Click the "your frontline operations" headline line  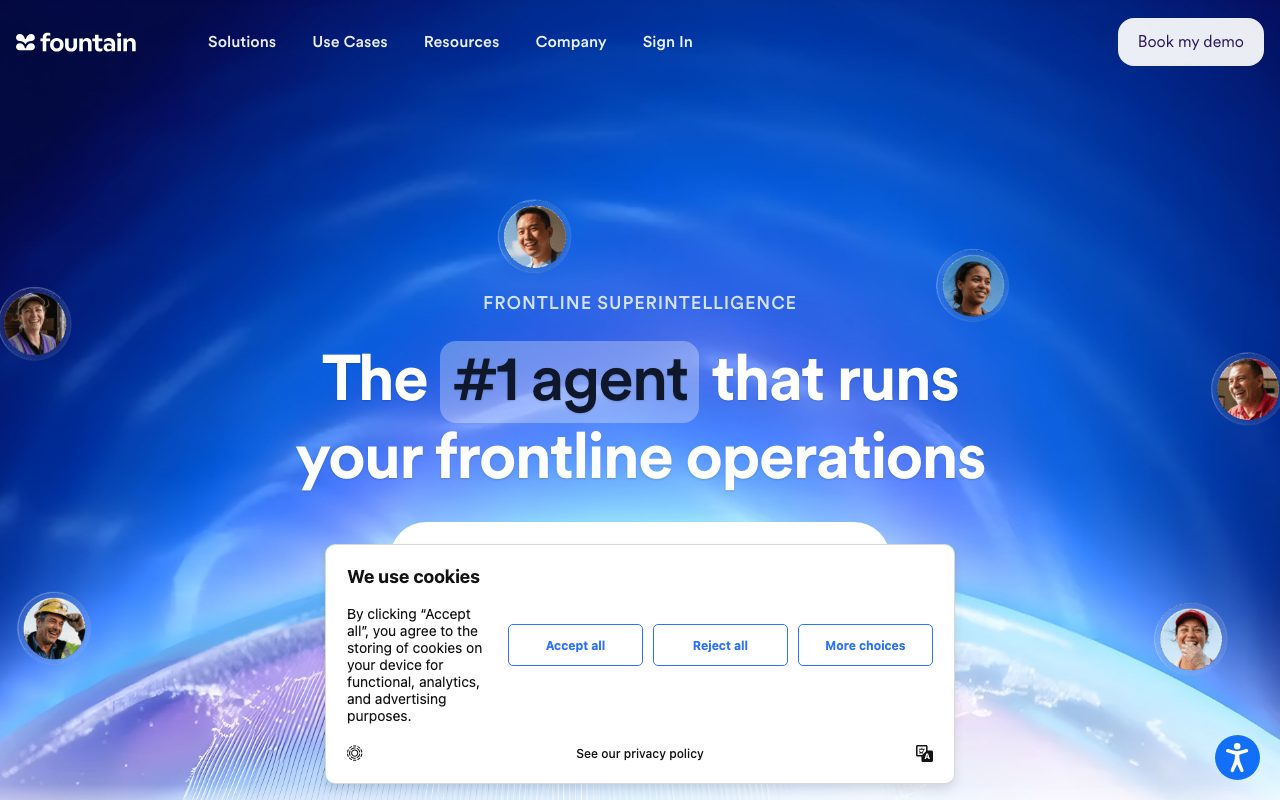coord(641,458)
